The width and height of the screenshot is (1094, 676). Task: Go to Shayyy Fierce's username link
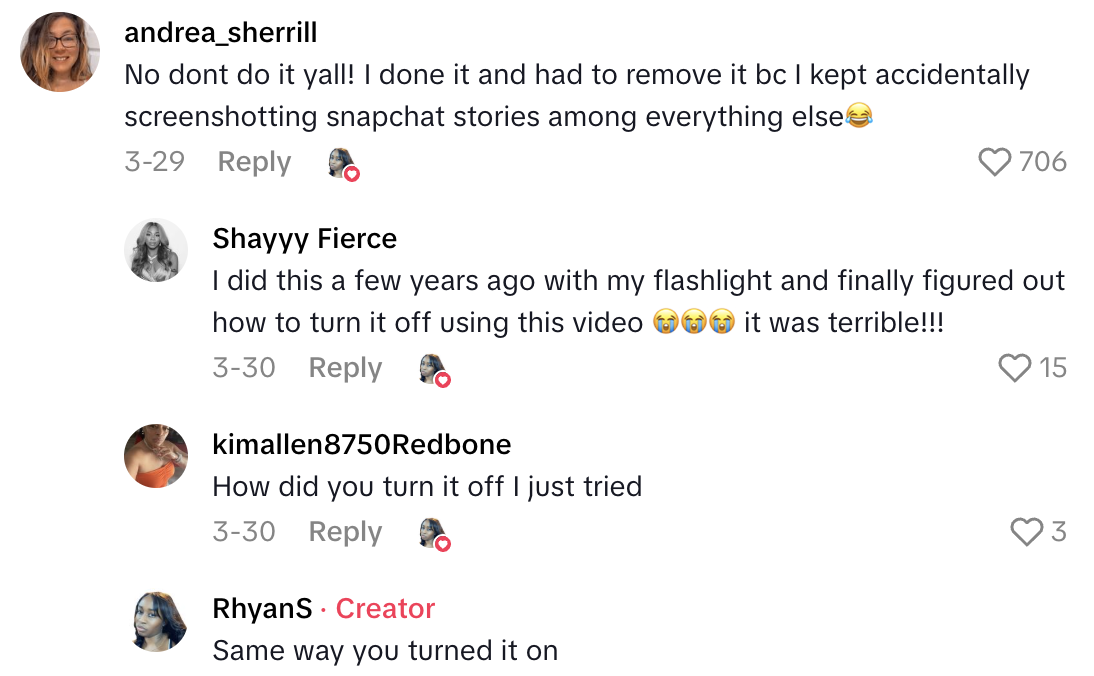304,239
